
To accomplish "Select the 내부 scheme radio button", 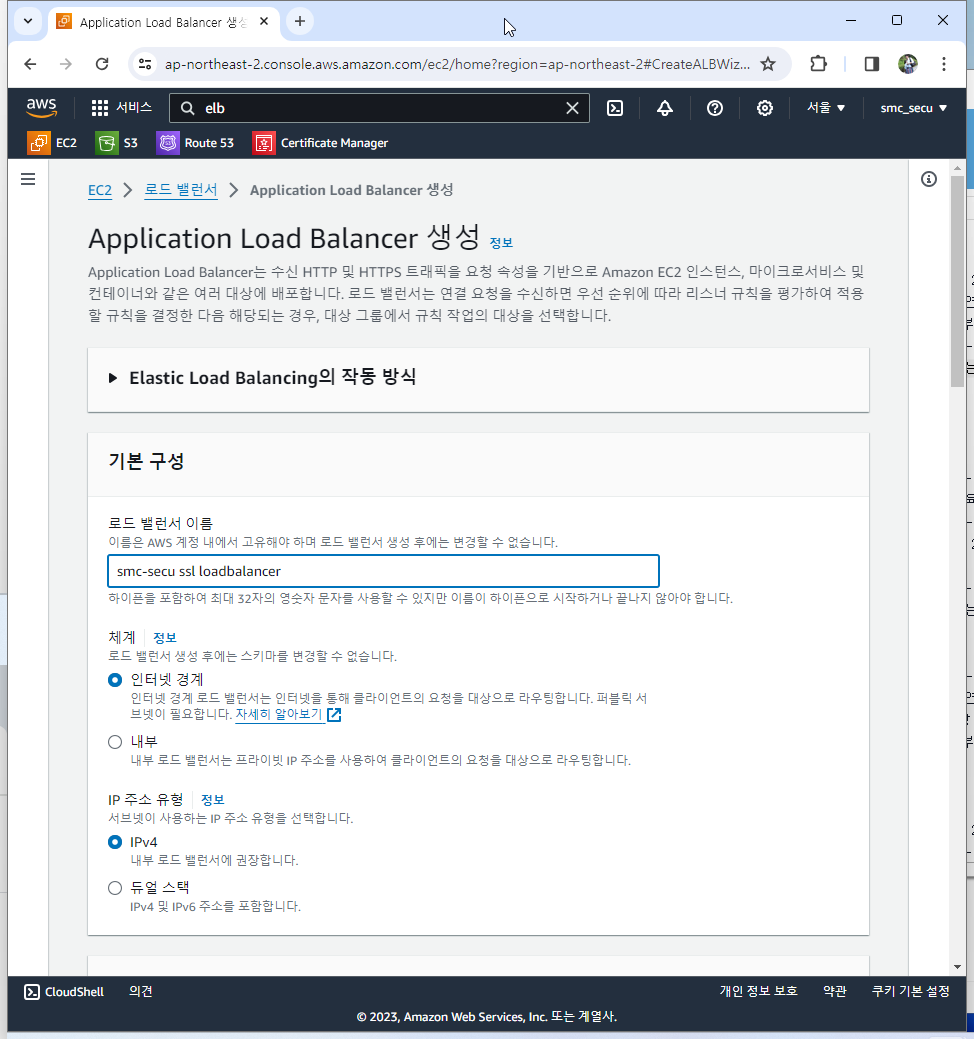I will point(115,742).
